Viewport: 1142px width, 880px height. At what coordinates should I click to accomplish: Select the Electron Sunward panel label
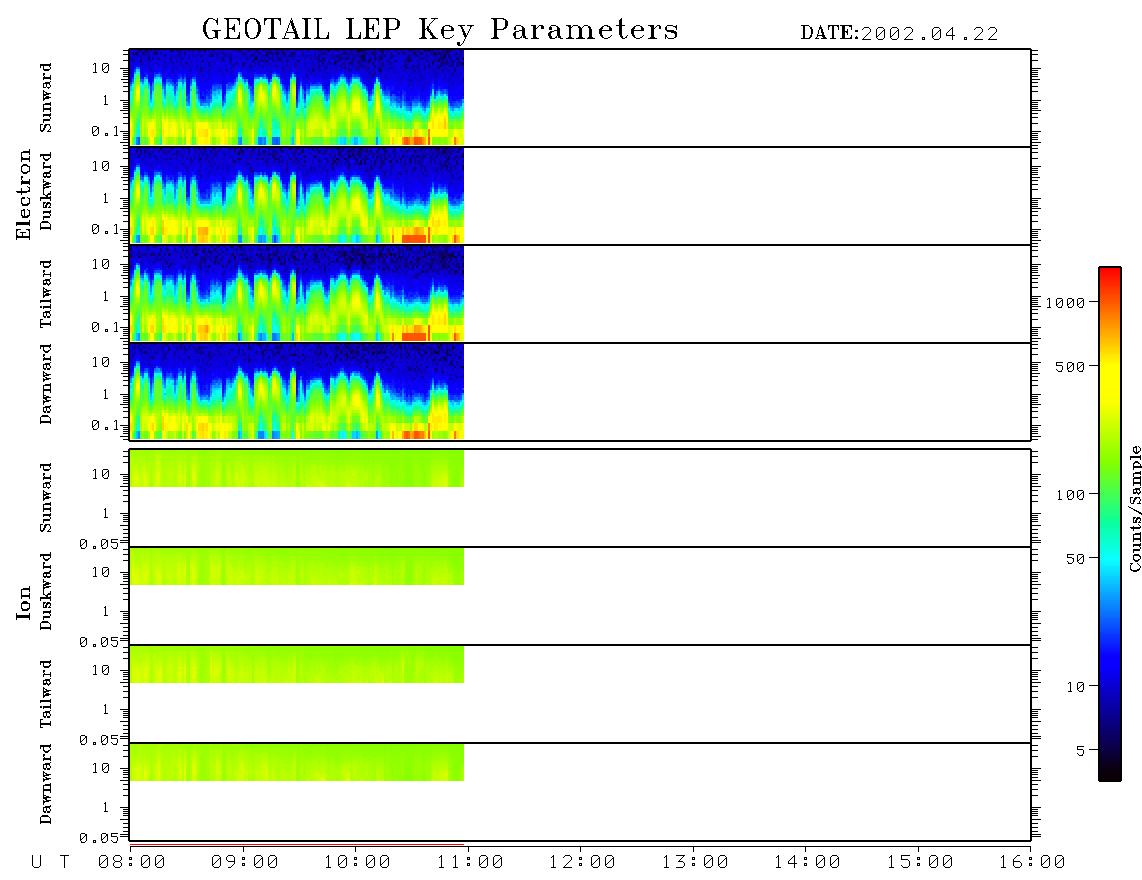point(46,98)
